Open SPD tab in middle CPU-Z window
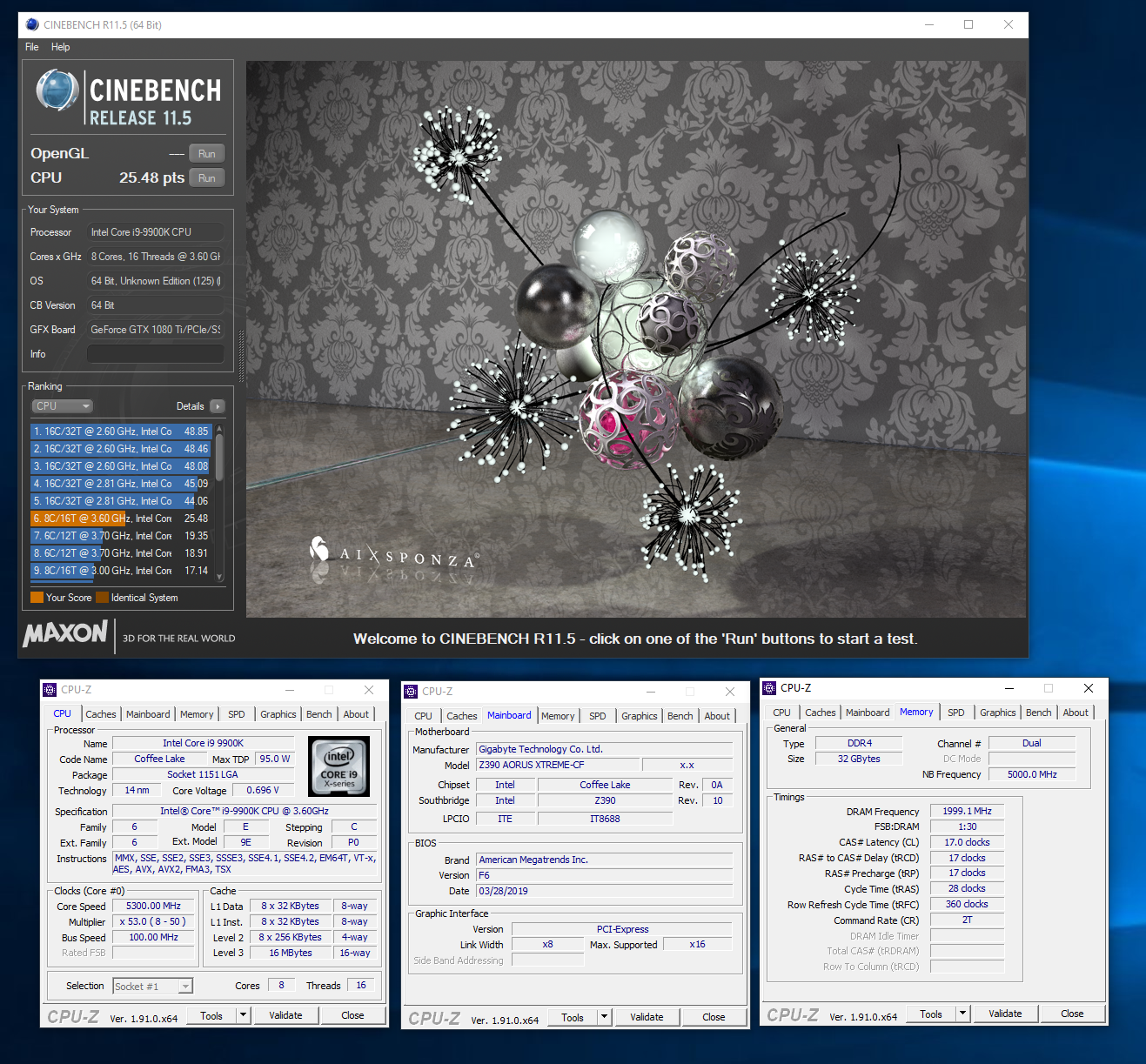Viewport: 1146px width, 1064px height. (598, 716)
